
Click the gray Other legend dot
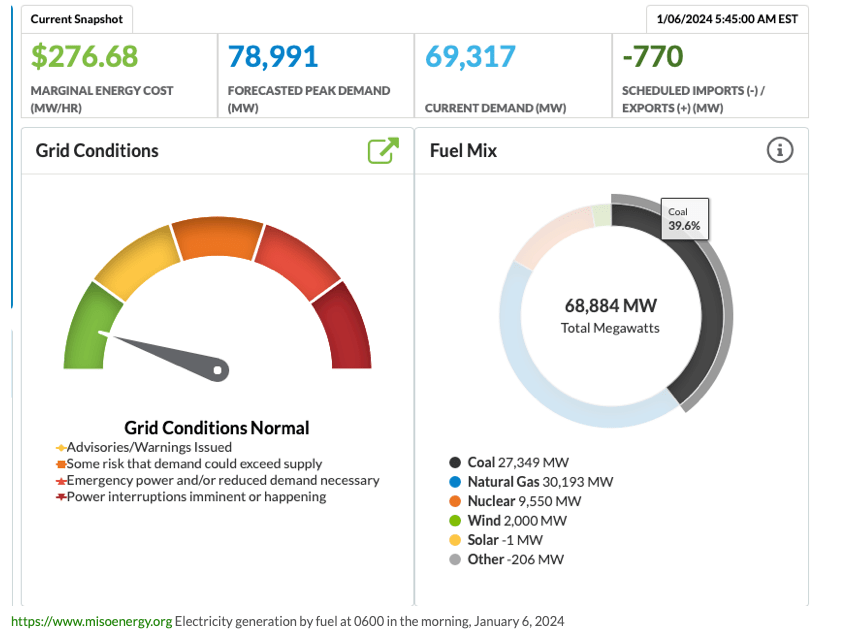455,559
